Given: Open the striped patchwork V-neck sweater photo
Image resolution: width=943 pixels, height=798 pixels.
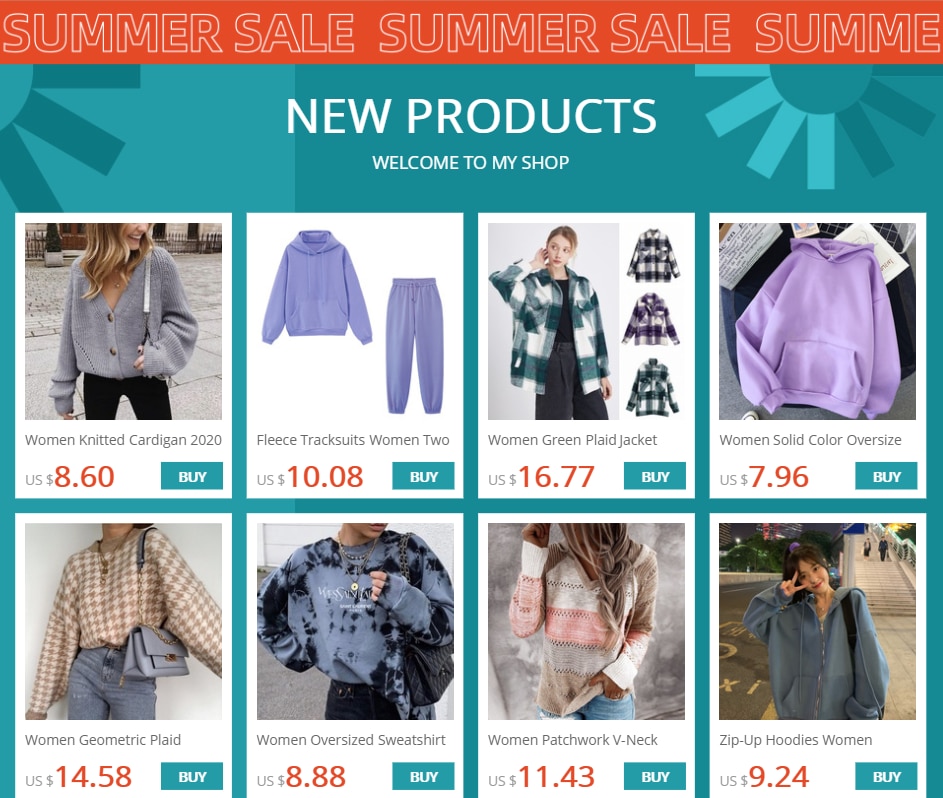Looking at the screenshot, I should click(x=586, y=621).
